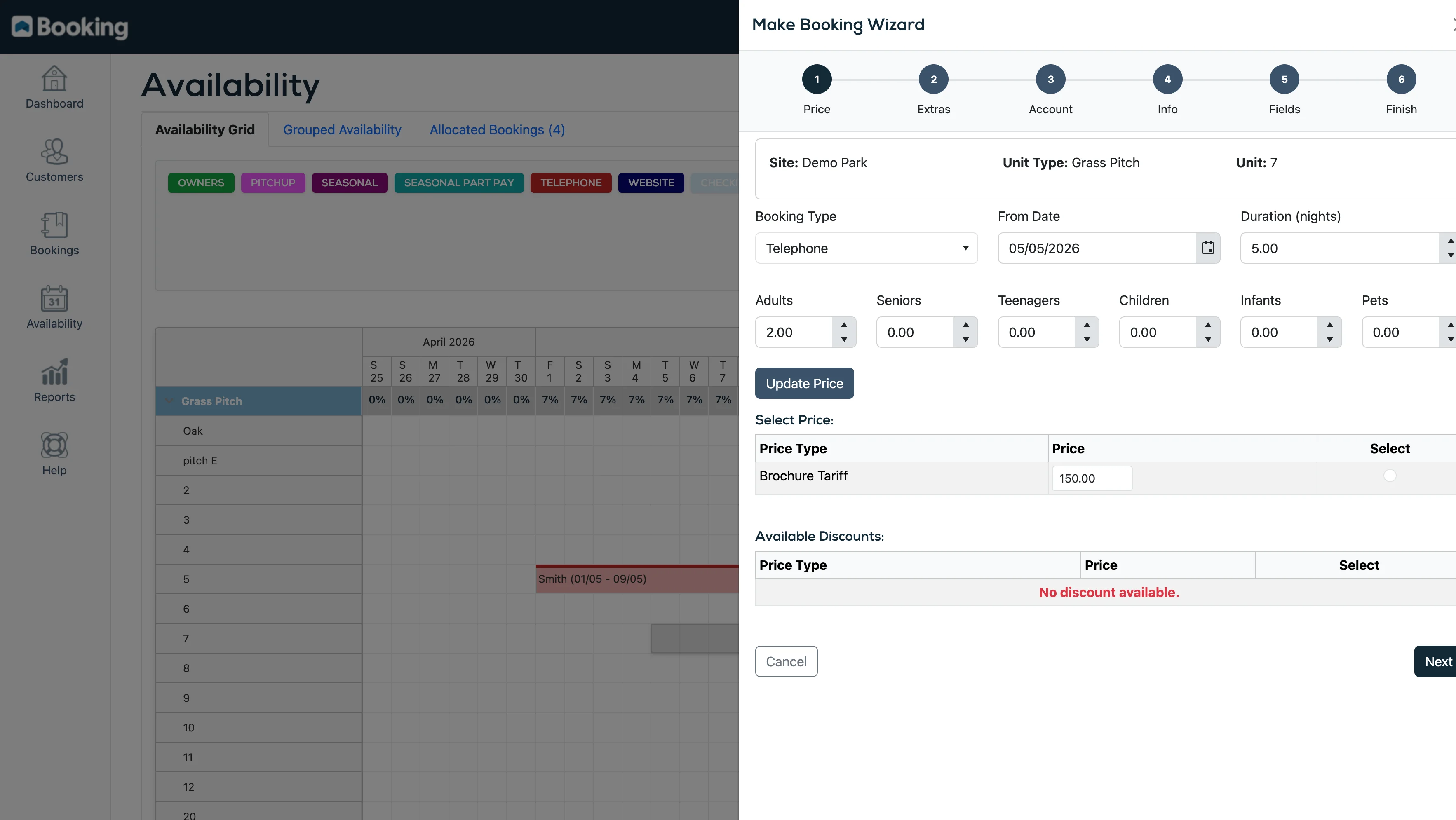Viewport: 1456px width, 820px height.
Task: Select the unit 10 row
Action: [x=259, y=727]
